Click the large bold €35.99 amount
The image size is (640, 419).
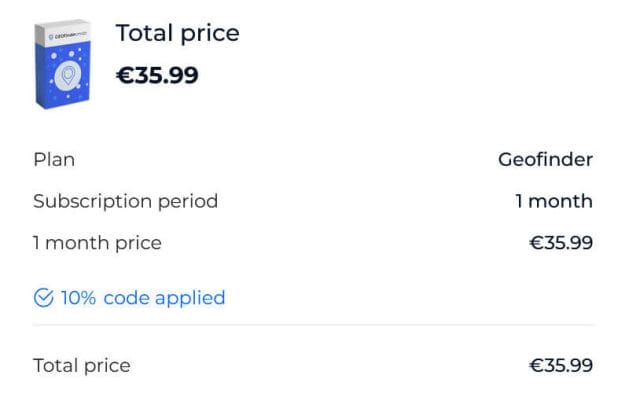coord(157,75)
